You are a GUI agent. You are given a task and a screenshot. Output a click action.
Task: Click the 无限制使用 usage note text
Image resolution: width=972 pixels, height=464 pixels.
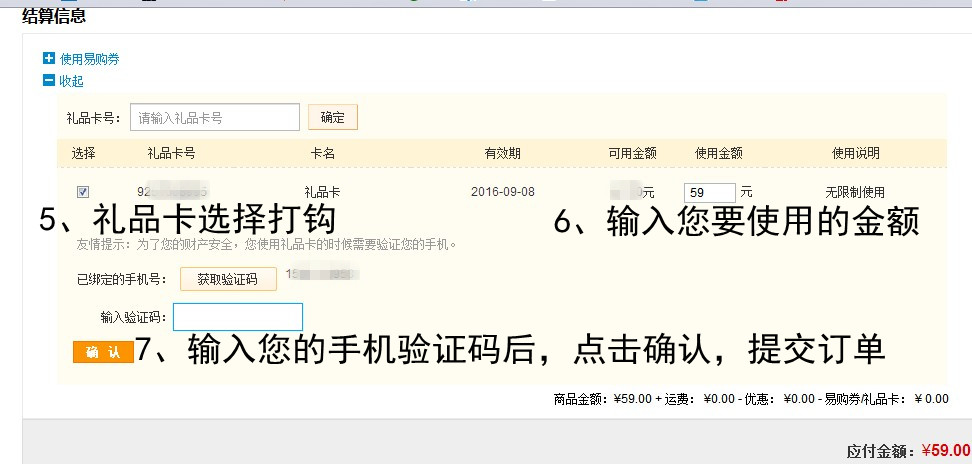[855, 192]
